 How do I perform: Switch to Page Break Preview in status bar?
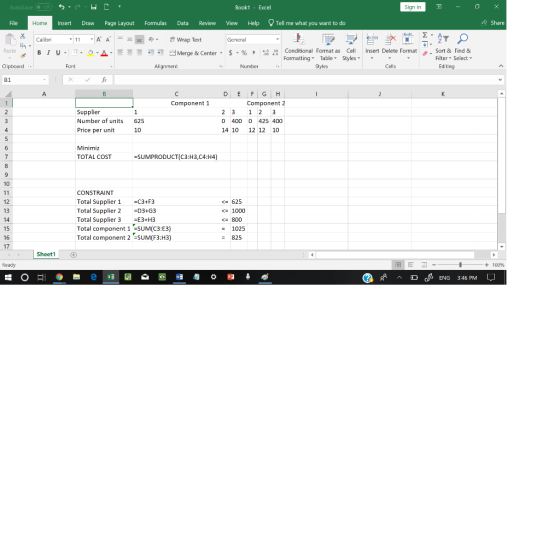[x=424, y=265]
